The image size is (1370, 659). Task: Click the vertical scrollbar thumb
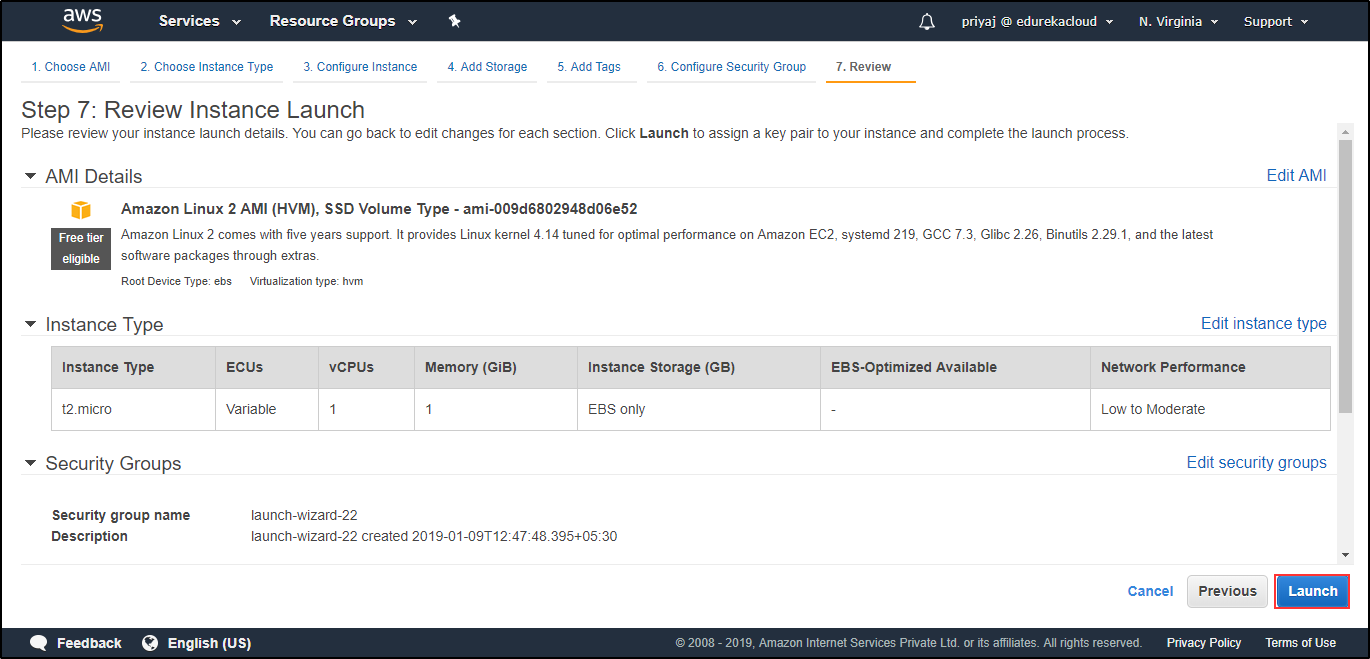pyautogui.click(x=1345, y=276)
